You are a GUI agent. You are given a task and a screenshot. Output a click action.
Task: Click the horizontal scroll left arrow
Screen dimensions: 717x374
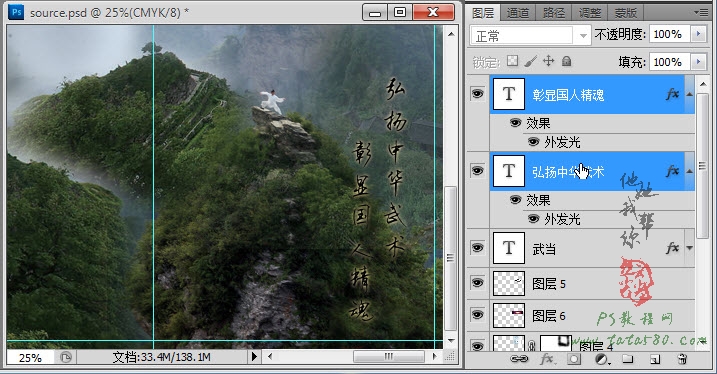(270, 356)
